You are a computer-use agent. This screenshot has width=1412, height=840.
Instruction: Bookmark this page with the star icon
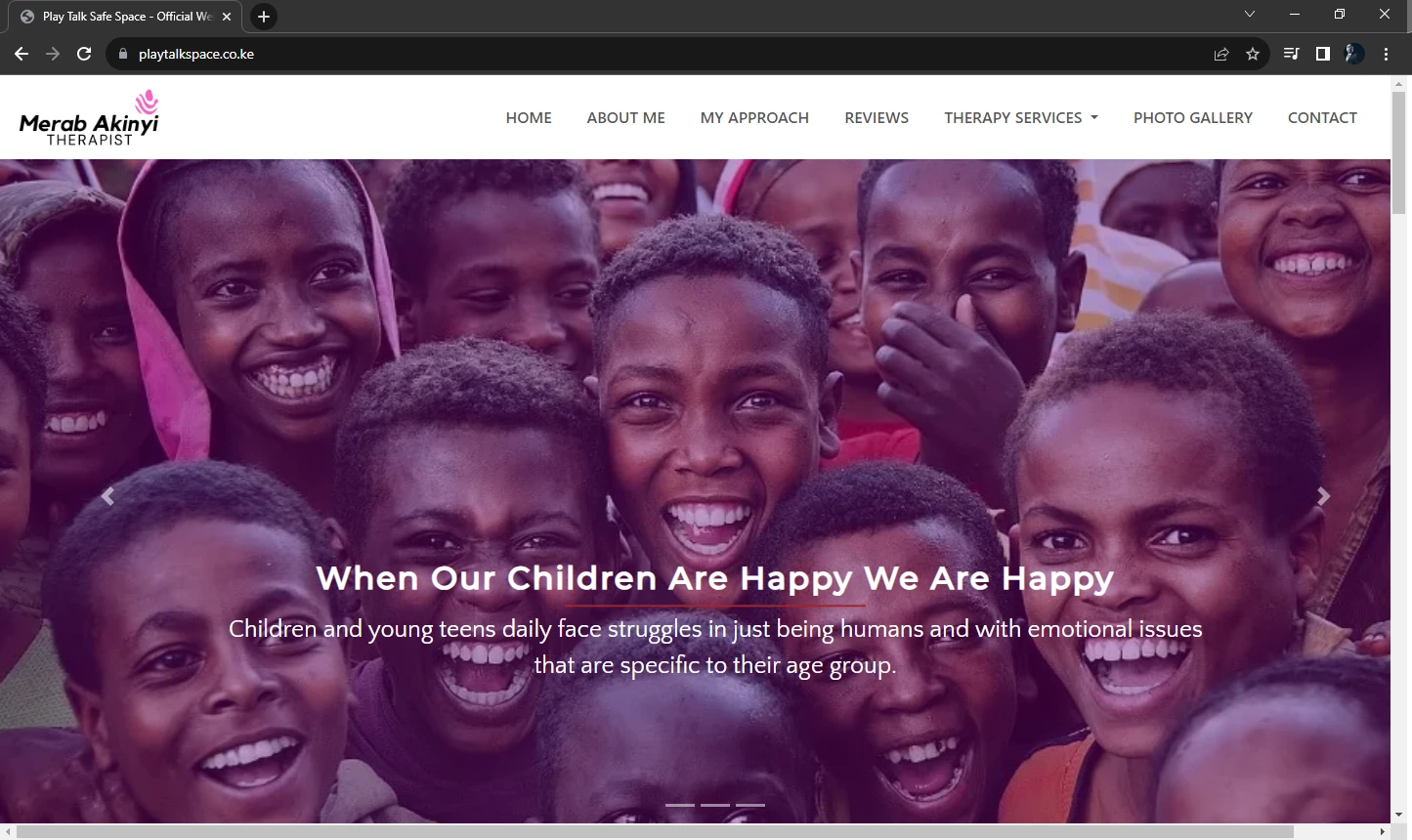(x=1253, y=54)
